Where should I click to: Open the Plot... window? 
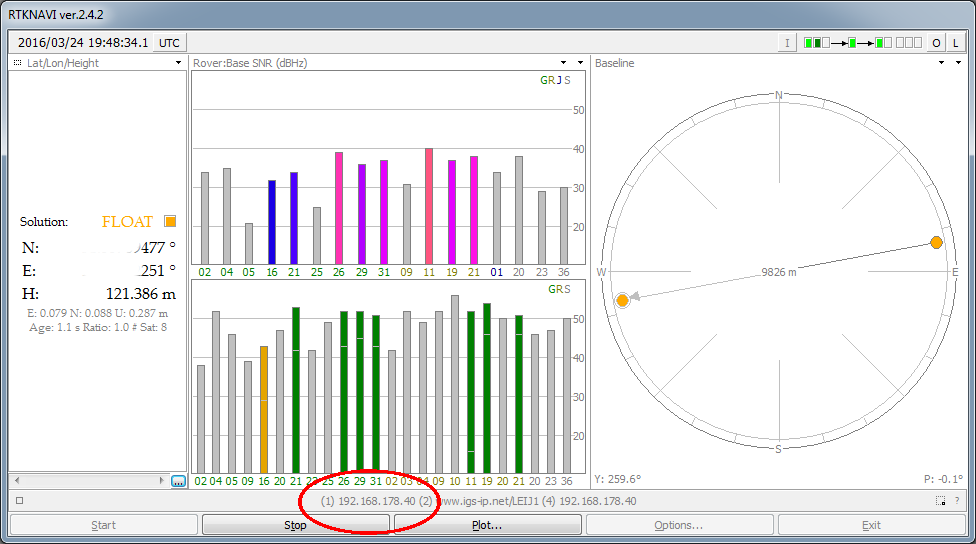pos(487,525)
